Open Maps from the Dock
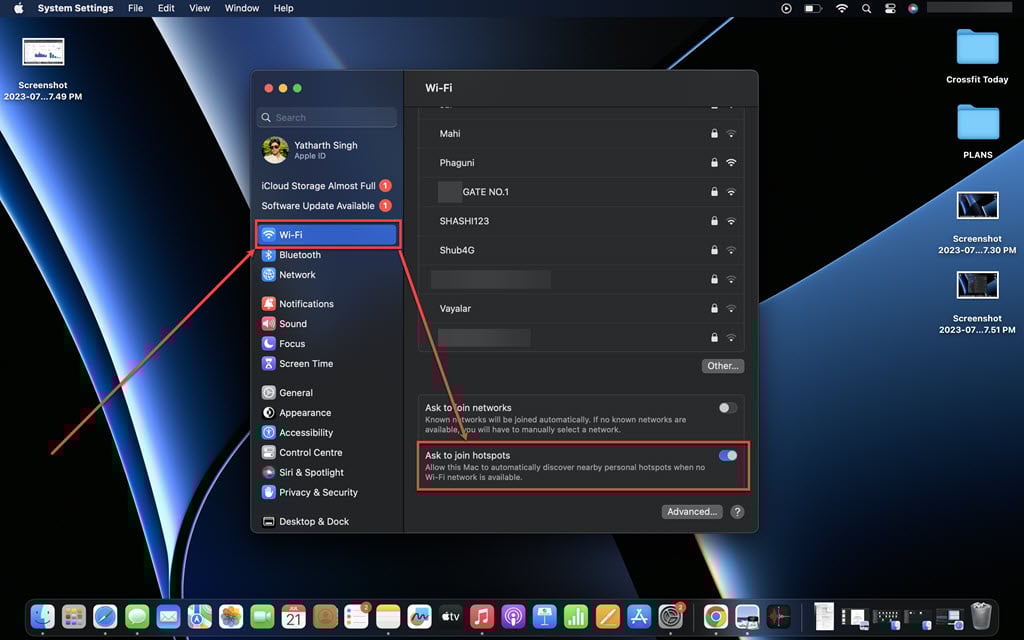Image resolution: width=1024 pixels, height=640 pixels. coord(200,616)
